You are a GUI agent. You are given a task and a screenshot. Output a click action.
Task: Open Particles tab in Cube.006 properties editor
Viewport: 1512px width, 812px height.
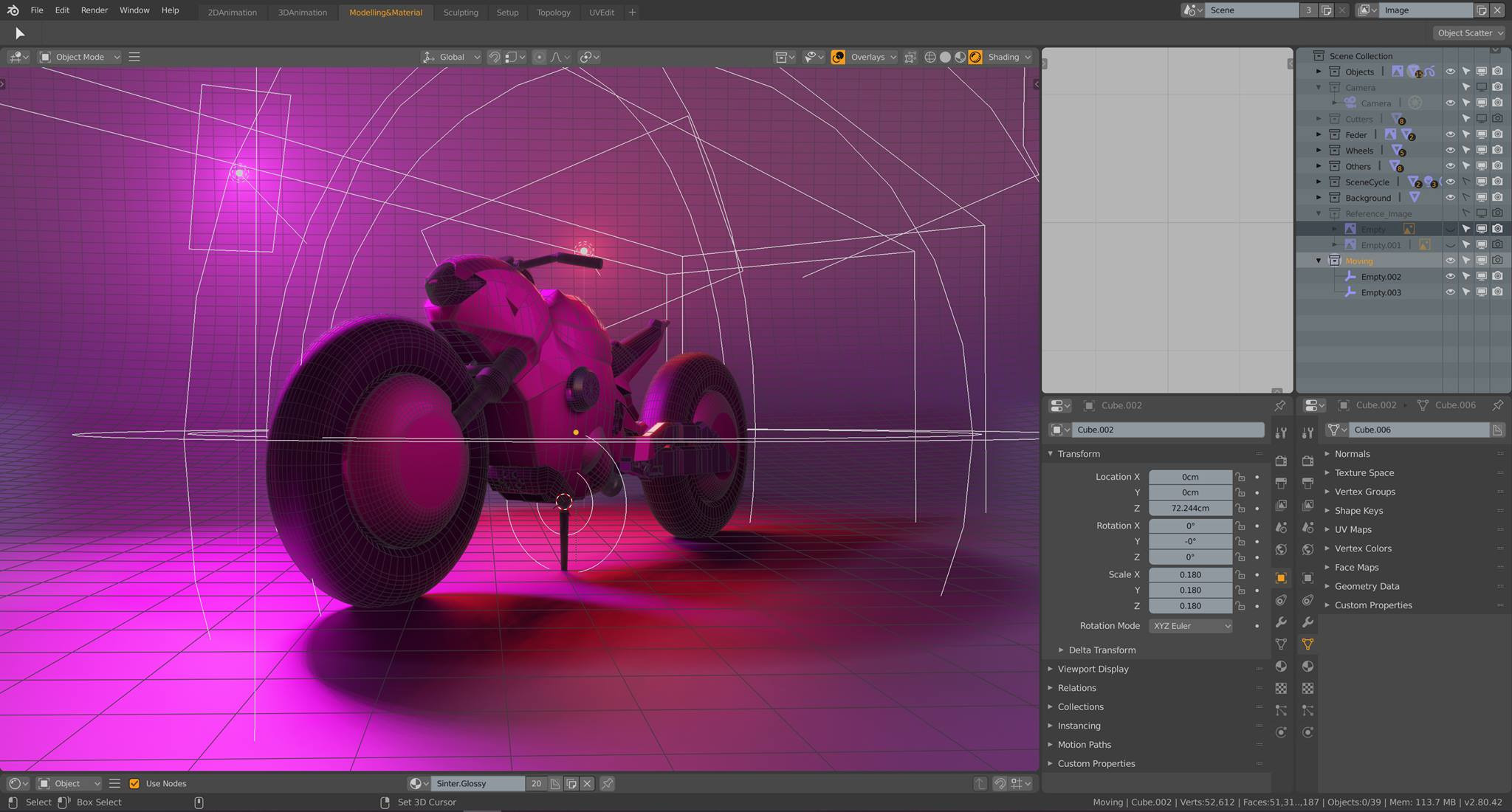(x=1307, y=710)
